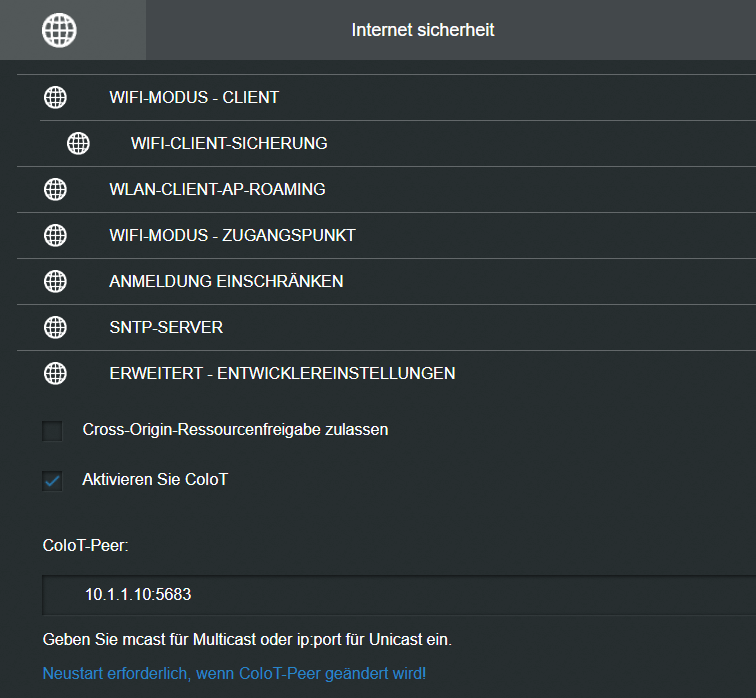Click the globe icon in the header

pyautogui.click(x=59, y=30)
